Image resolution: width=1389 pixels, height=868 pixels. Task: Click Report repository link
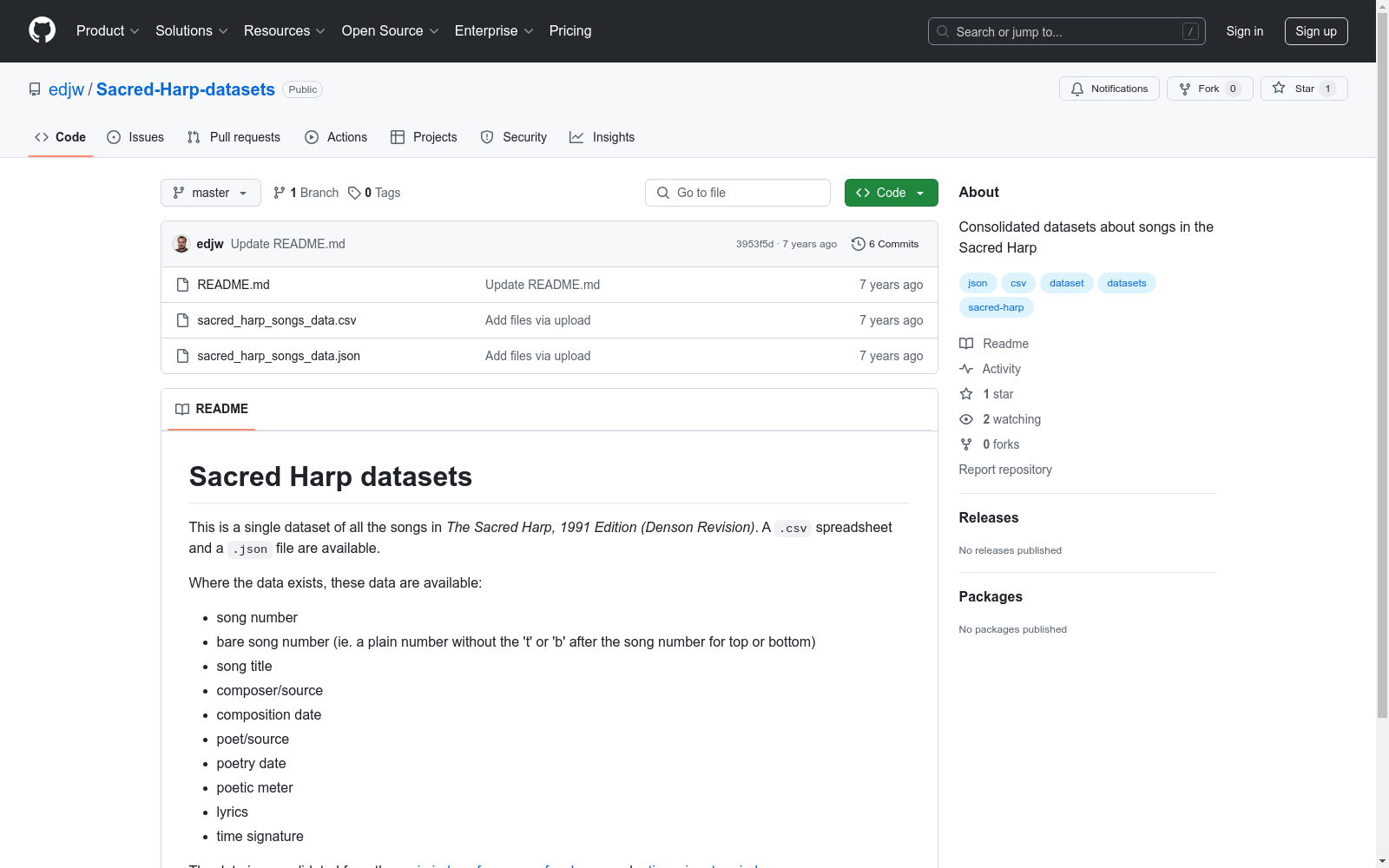pyautogui.click(x=1005, y=470)
